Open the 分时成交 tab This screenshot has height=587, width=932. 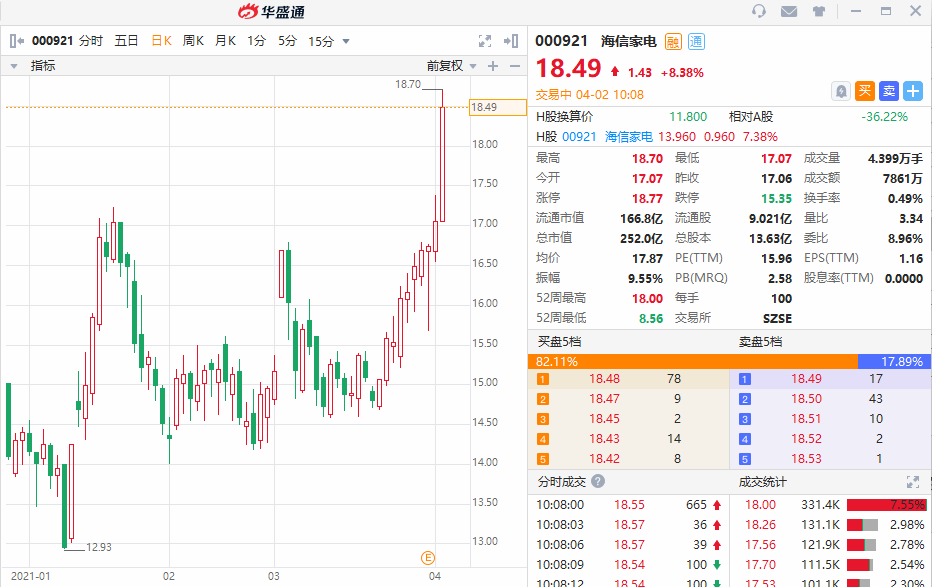(562, 481)
